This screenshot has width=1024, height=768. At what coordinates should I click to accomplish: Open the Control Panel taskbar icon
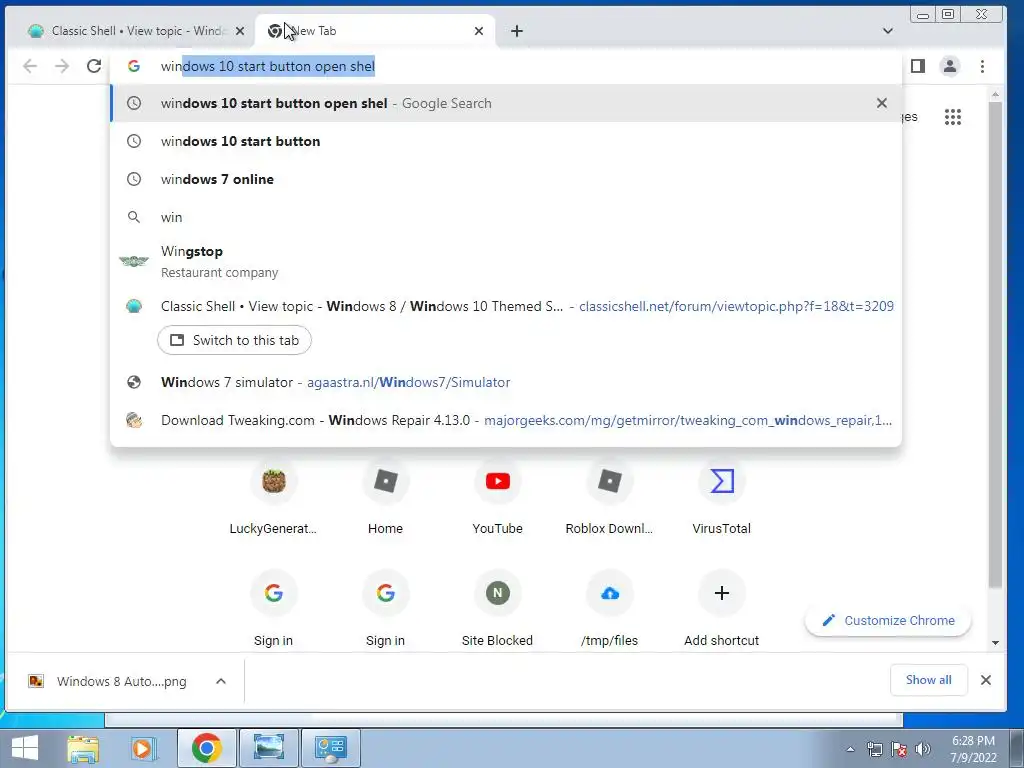coord(330,748)
